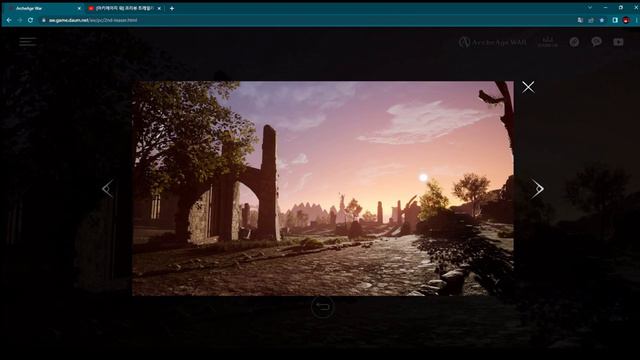This screenshot has width=640, height=360.
Task: Click the return arrow below the image
Action: (x=322, y=307)
